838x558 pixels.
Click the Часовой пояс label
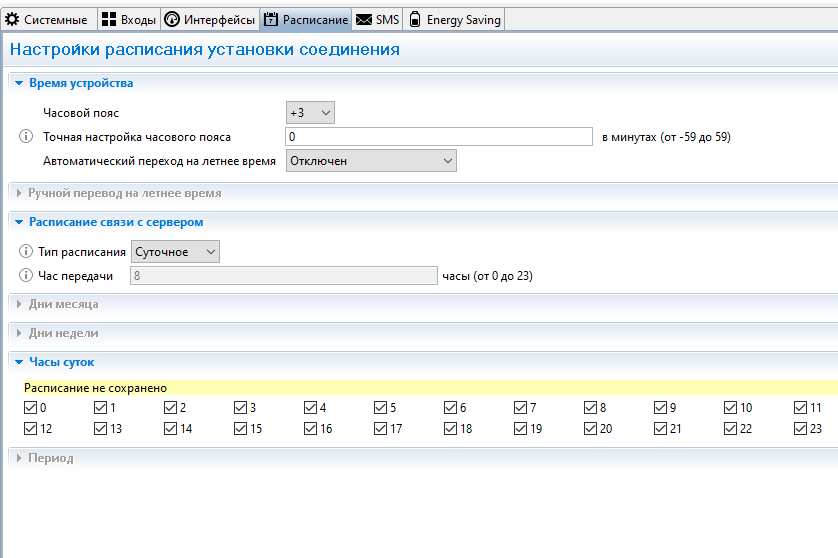point(81,113)
